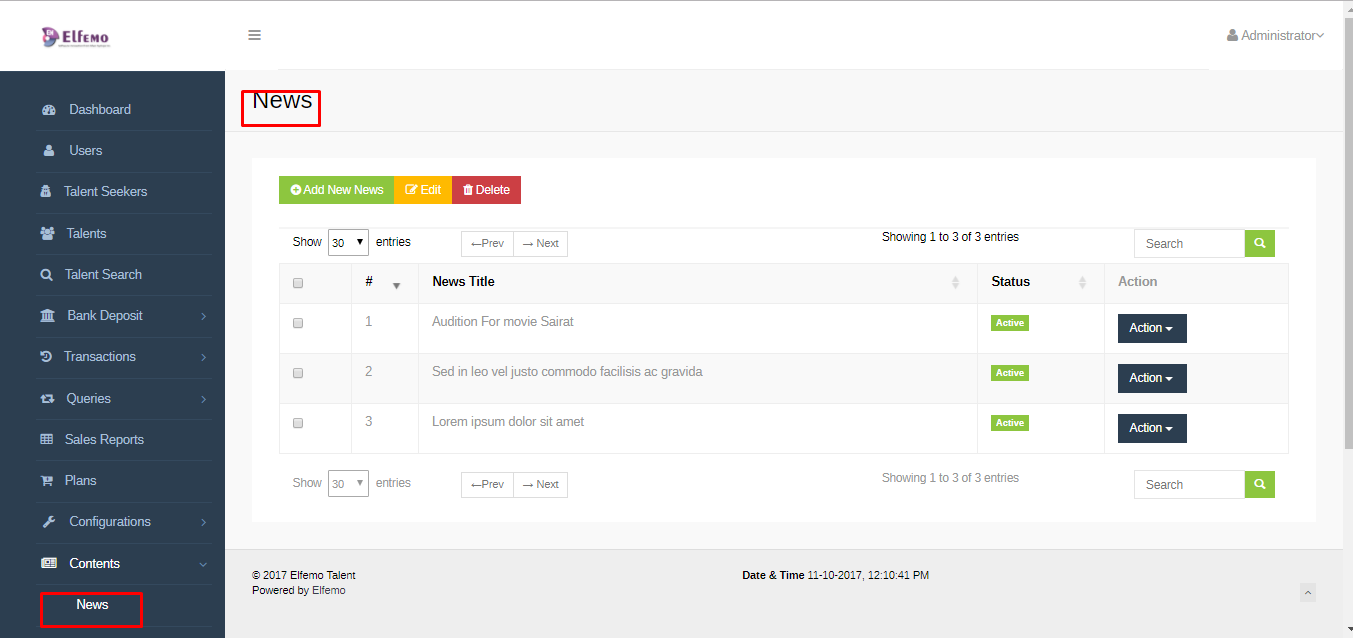Open Action dropdown for Sed in leo row
Screen dimensions: 1353x638
click(1152, 378)
